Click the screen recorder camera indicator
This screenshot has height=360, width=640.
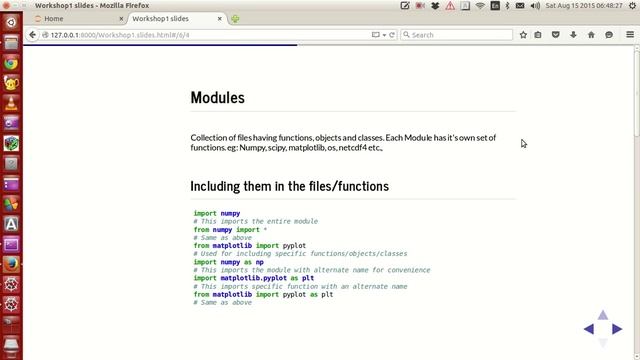[420, 6]
